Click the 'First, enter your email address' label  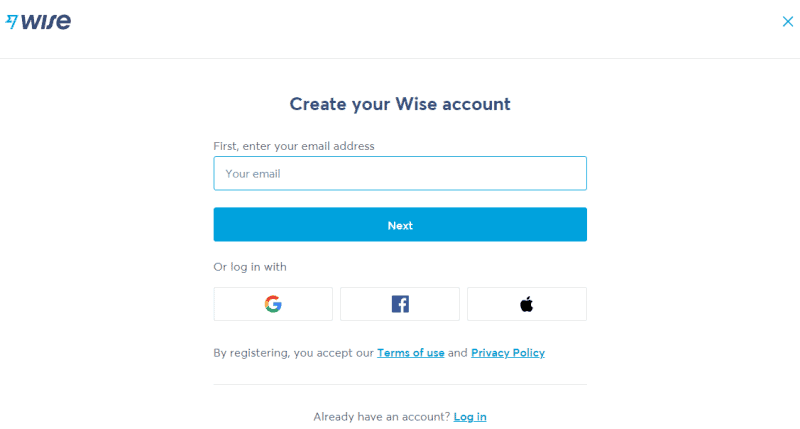coord(294,146)
